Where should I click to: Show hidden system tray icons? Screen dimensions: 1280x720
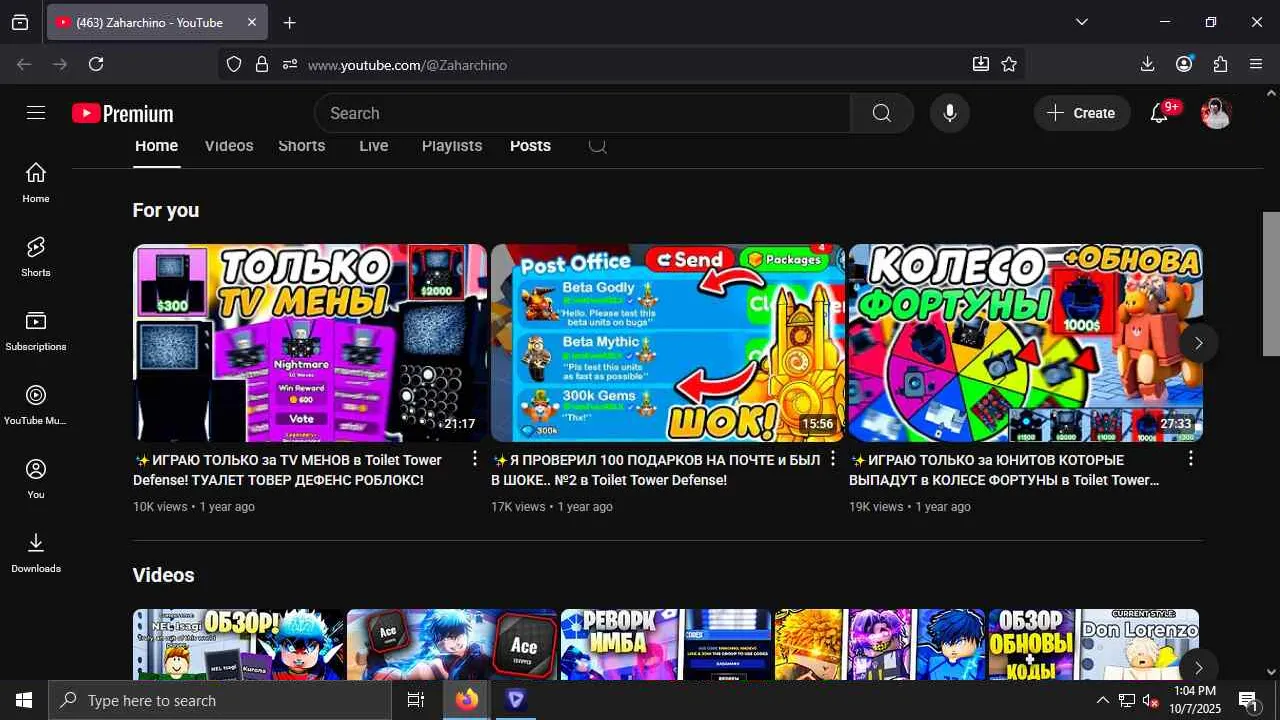1102,701
